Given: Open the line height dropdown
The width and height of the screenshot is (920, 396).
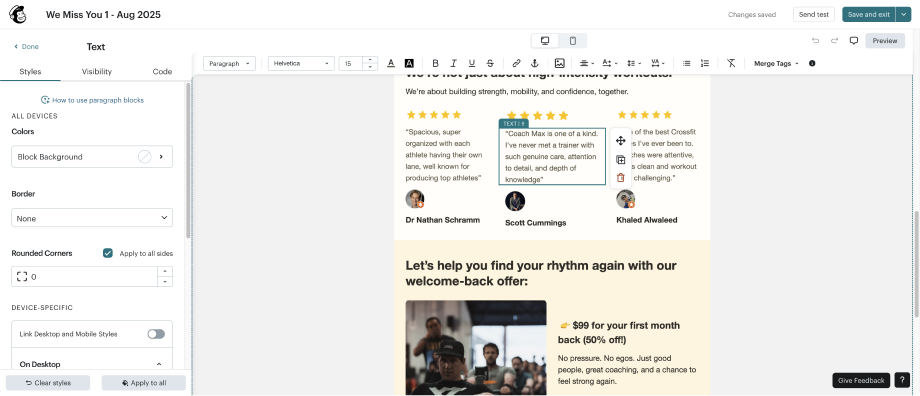Looking at the screenshot, I should tap(634, 63).
